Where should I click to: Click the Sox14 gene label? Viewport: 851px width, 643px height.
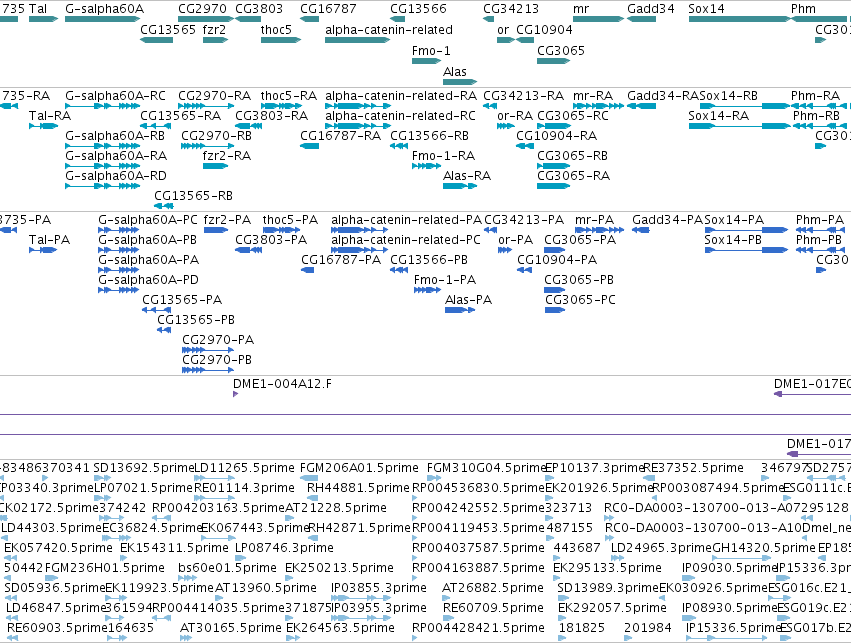coord(706,9)
